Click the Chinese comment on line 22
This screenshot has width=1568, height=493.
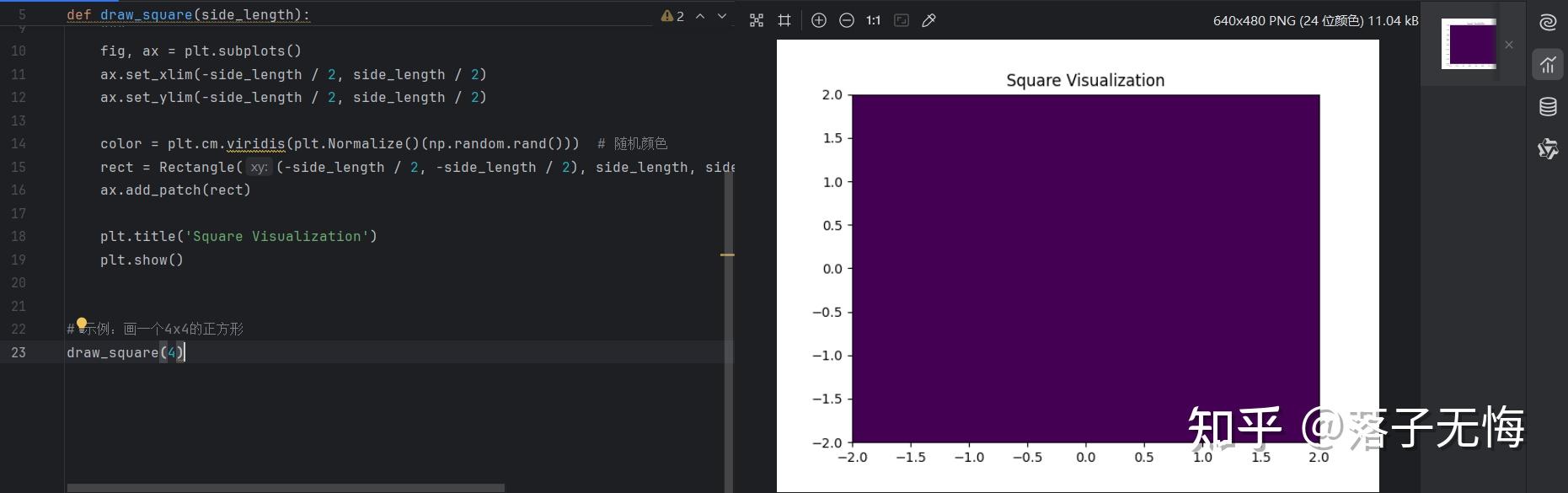click(x=155, y=330)
